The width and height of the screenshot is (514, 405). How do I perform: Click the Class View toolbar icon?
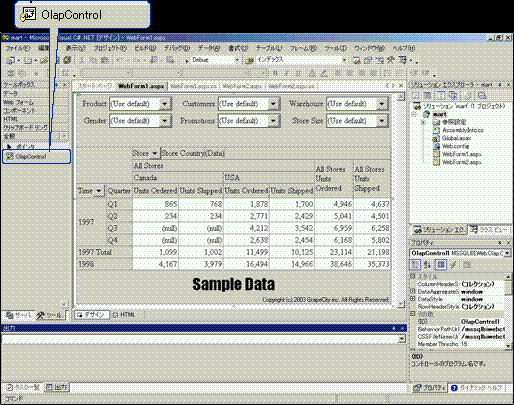coord(403,60)
